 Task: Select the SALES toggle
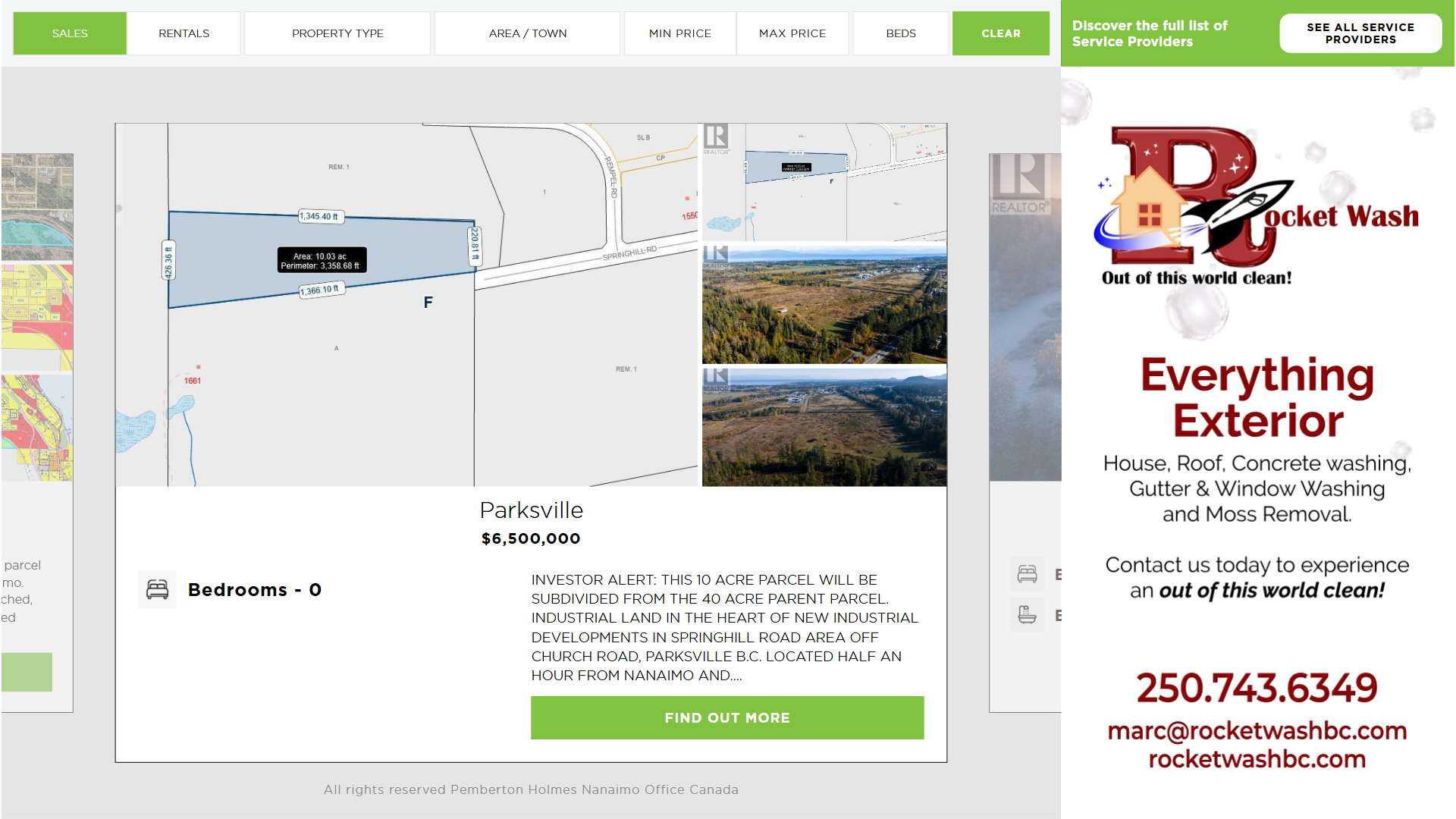coord(70,33)
